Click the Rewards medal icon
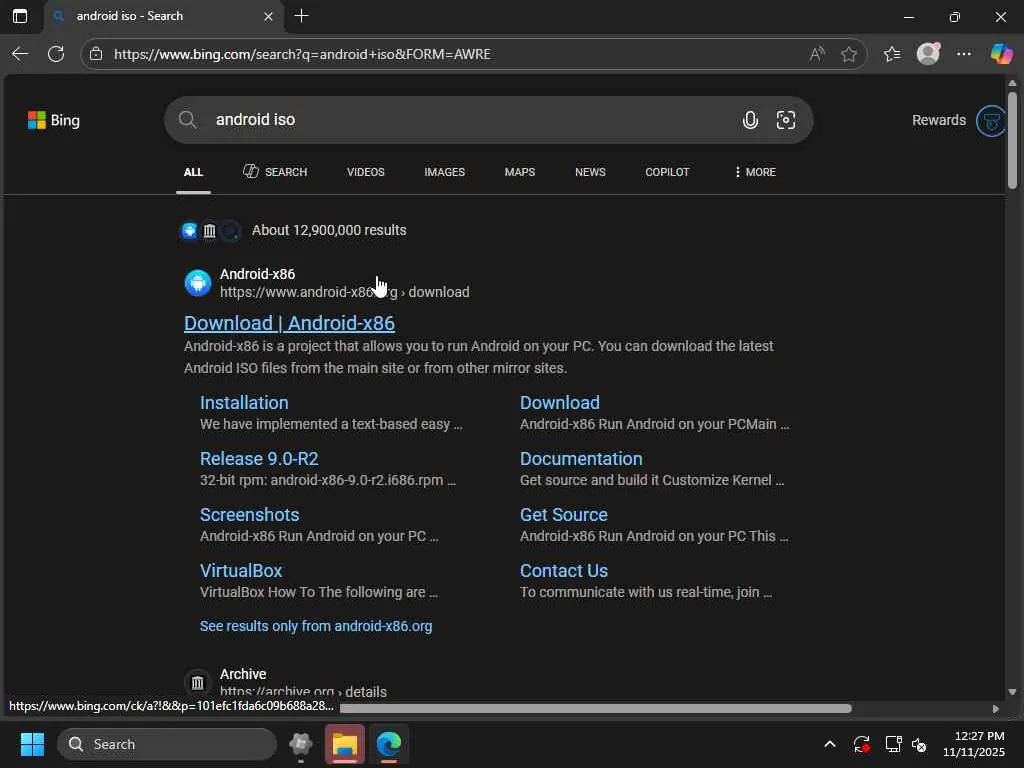The width and height of the screenshot is (1024, 768). (x=990, y=121)
